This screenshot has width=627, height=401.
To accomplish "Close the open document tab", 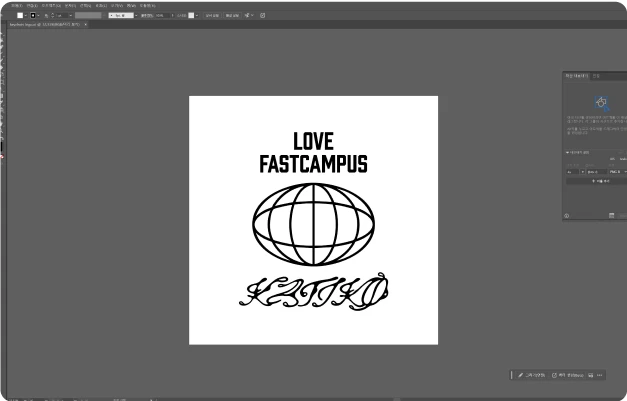I will click(x=86, y=24).
